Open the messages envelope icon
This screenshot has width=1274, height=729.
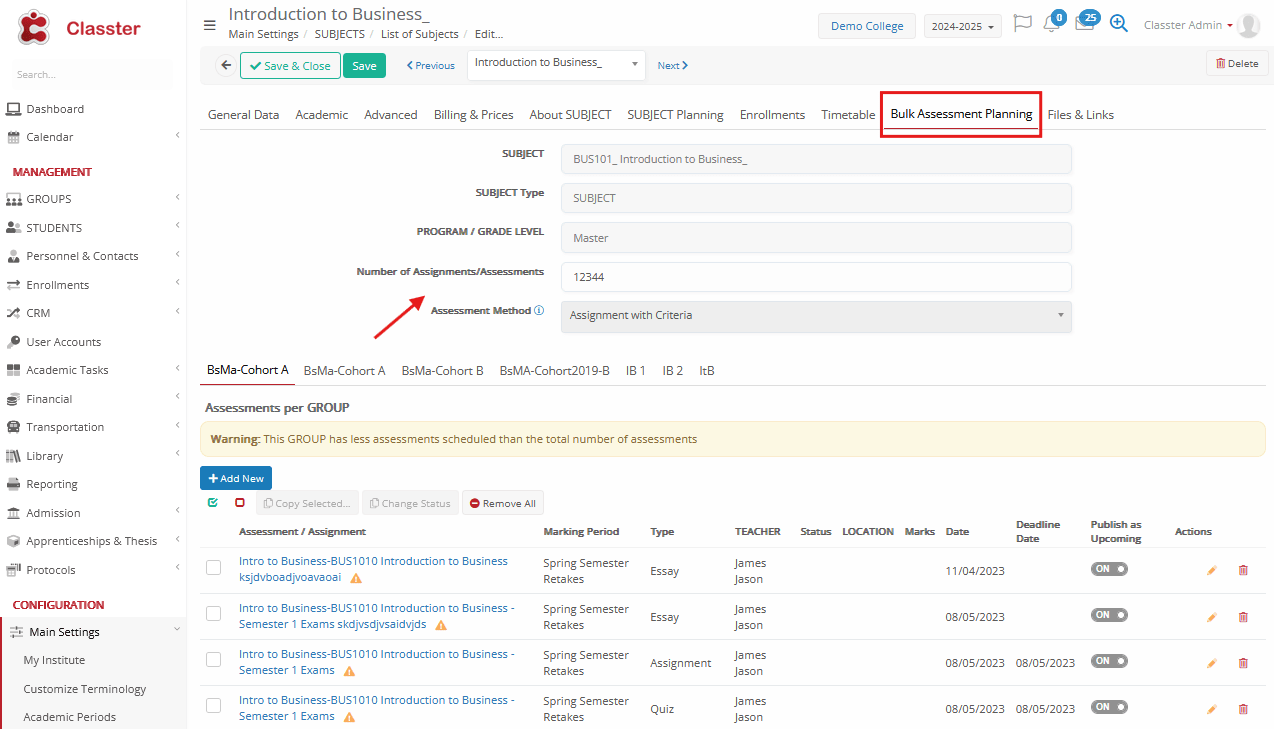(x=1084, y=24)
